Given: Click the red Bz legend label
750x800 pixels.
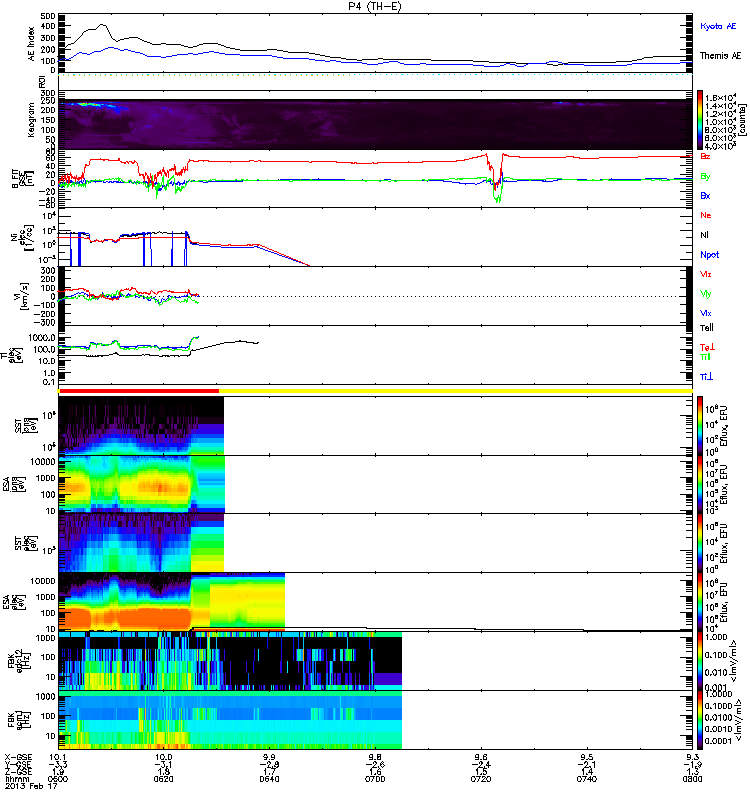Looking at the screenshot, I should click(705, 156).
